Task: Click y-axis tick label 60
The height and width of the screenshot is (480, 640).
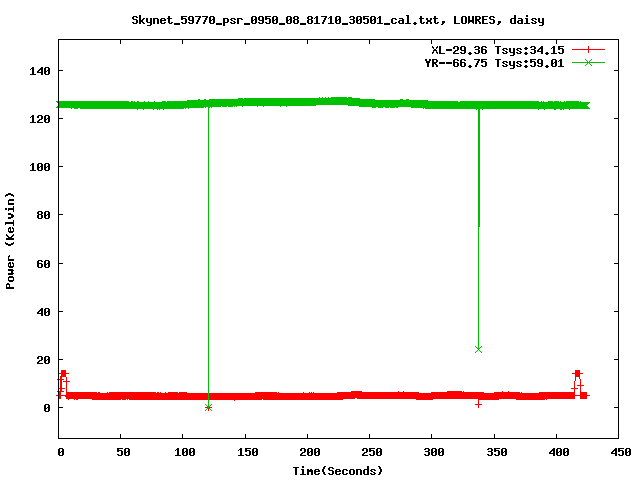Action: 43,264
